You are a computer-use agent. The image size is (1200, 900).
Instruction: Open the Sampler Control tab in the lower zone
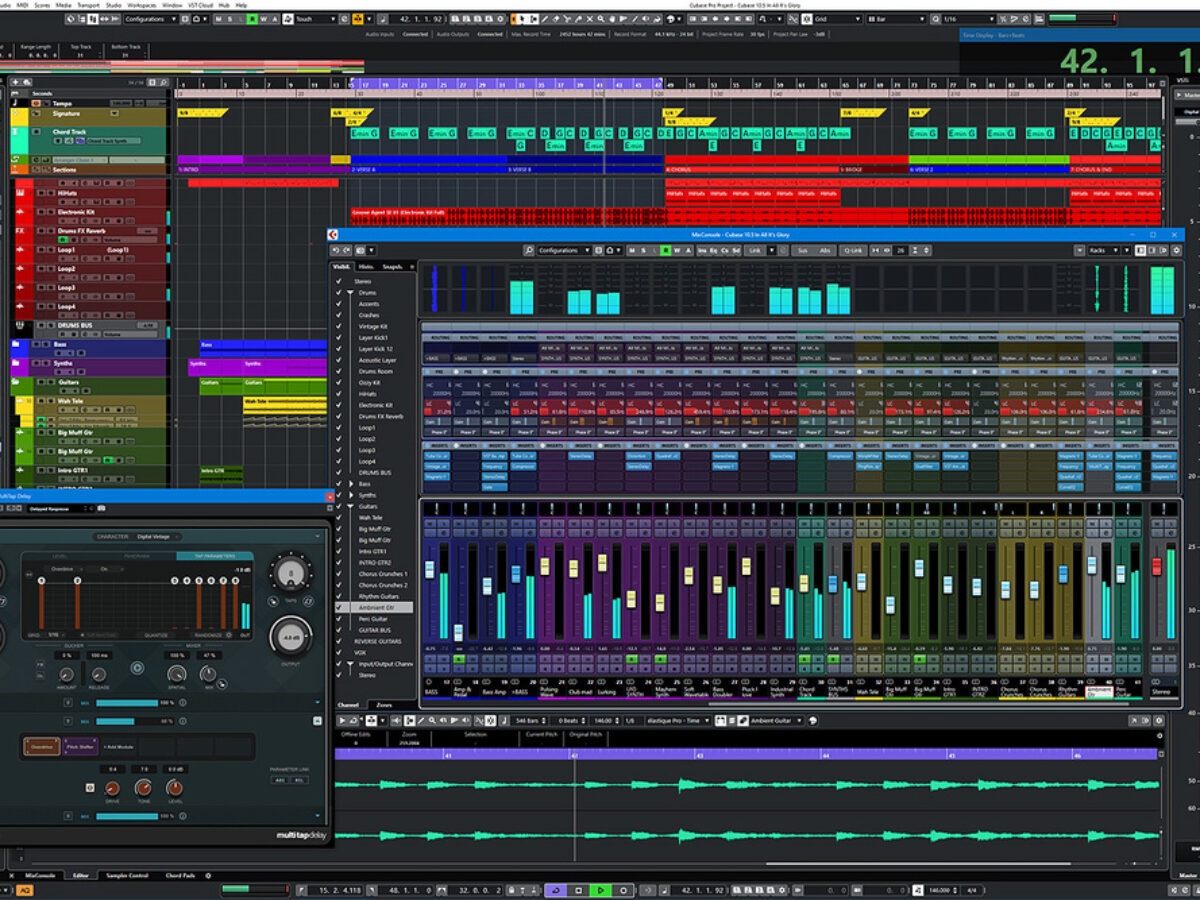(126, 875)
